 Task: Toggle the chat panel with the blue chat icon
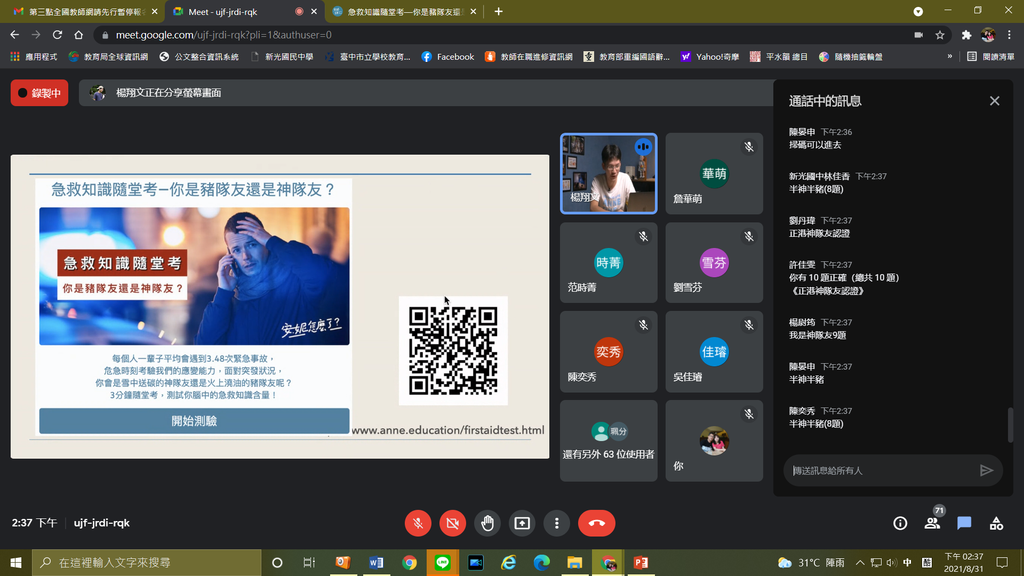click(964, 523)
